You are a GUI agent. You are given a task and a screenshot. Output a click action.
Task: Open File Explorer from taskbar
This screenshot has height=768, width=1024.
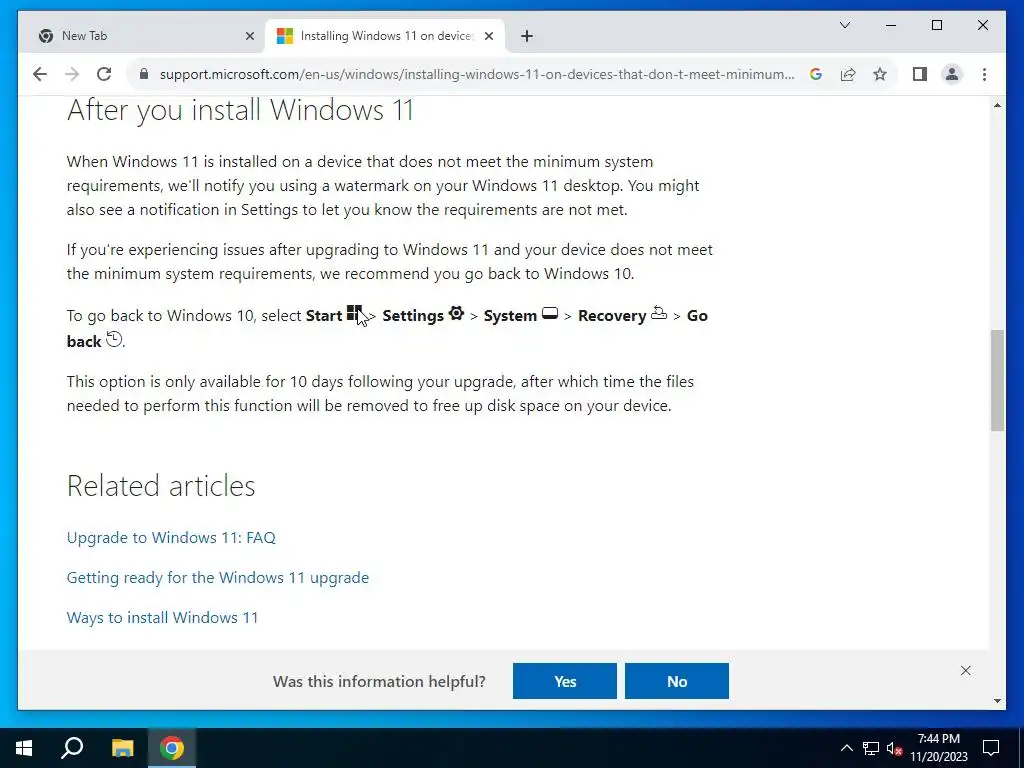click(x=122, y=748)
